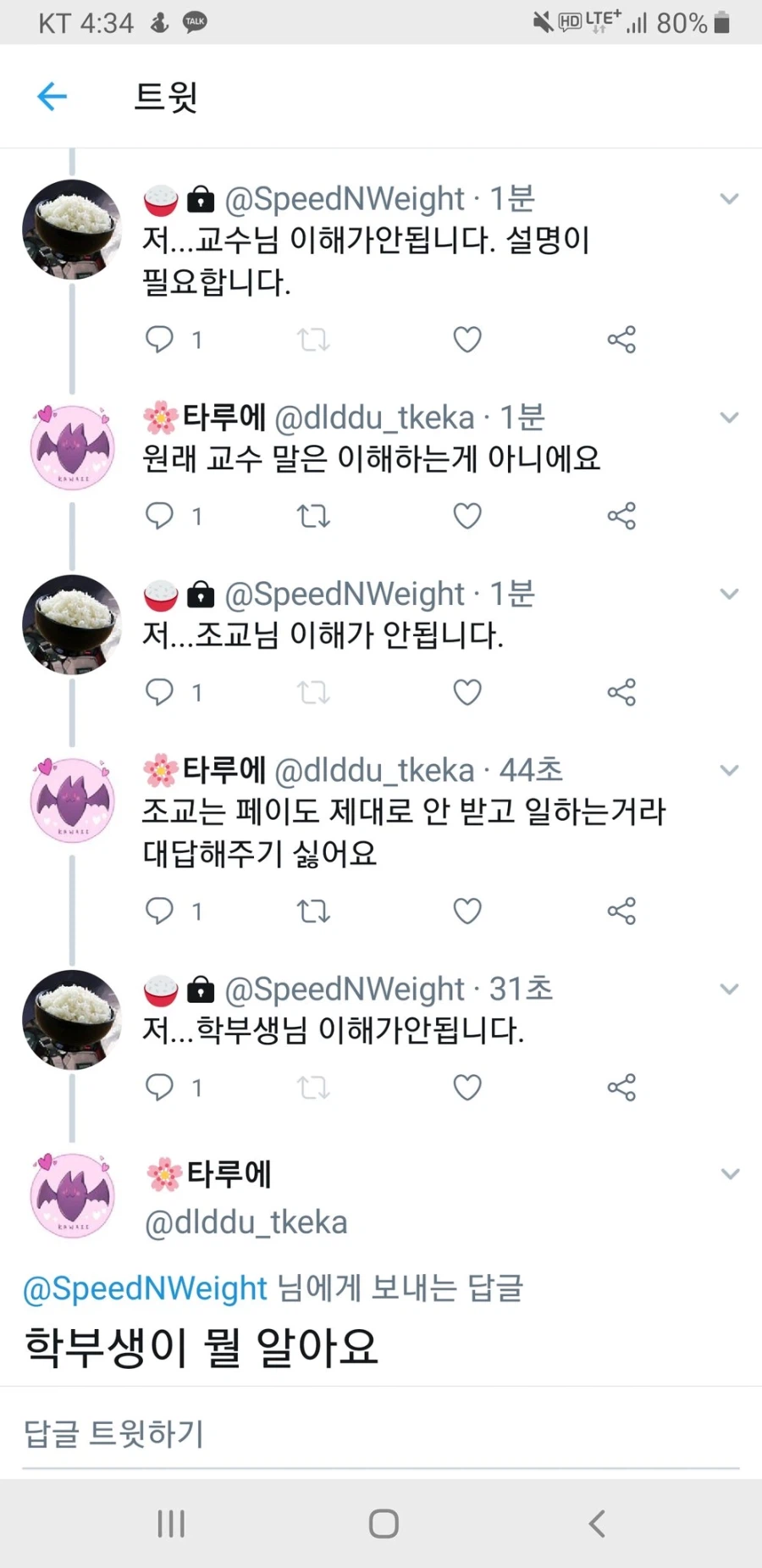Tap the Android recent apps button
The height and width of the screenshot is (1568, 762).
pos(169,1522)
